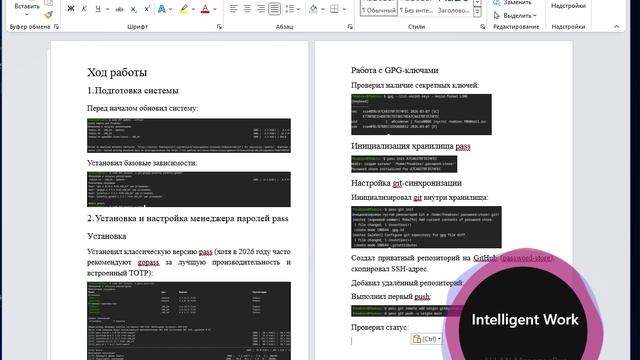Toggle subscript formatting

point(133,9)
